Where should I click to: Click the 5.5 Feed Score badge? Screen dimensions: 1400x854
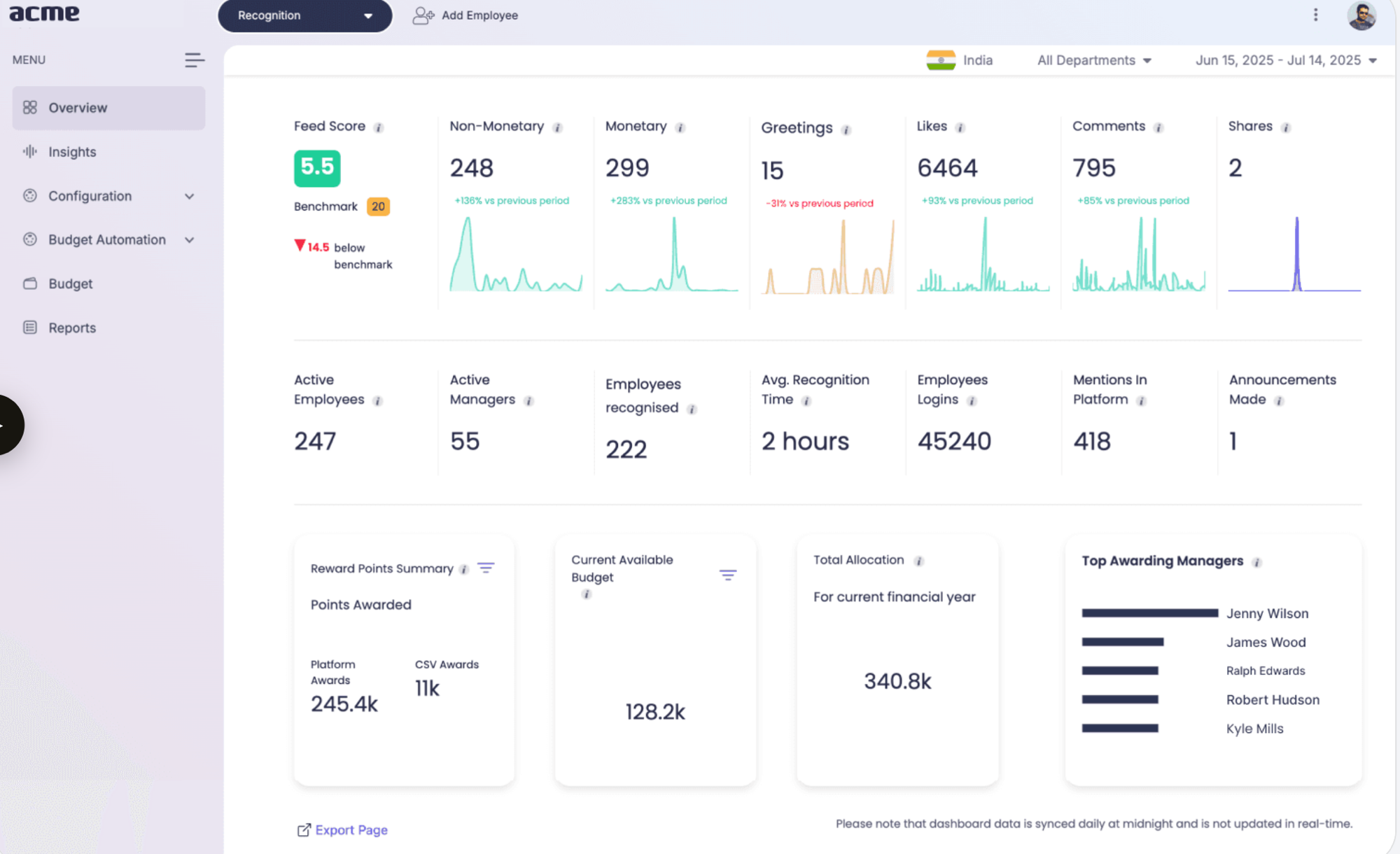coord(317,168)
